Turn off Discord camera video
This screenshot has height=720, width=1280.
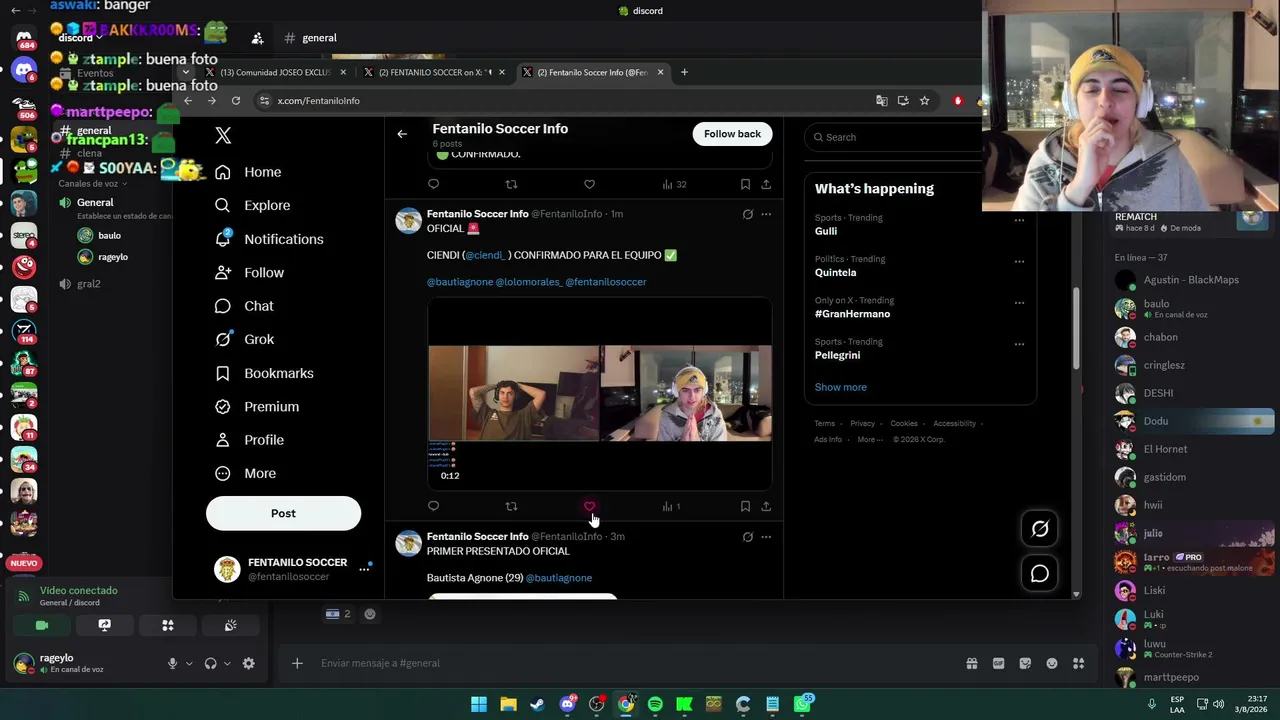coord(42,625)
